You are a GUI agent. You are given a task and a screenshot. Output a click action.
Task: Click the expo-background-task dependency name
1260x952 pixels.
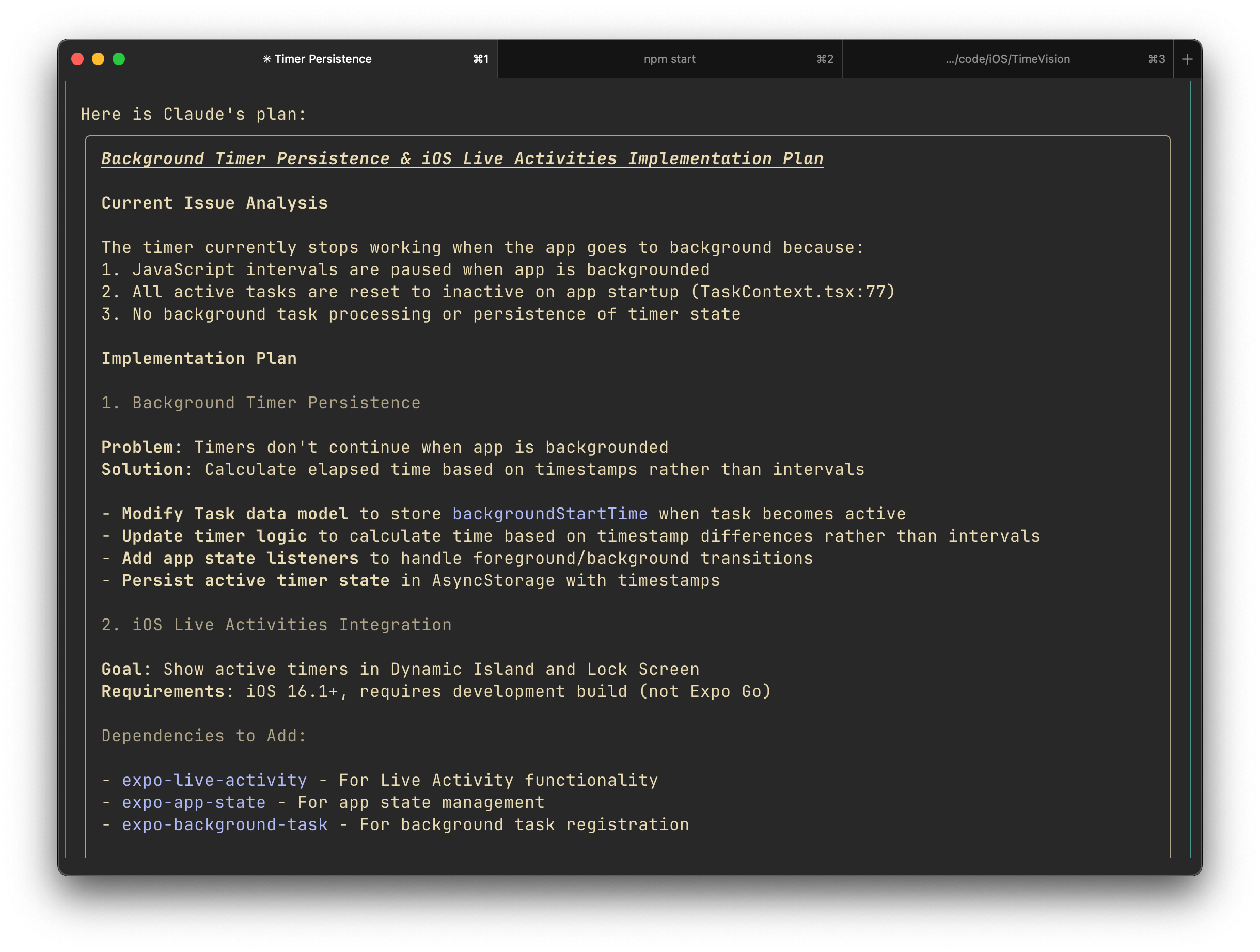[x=225, y=824]
